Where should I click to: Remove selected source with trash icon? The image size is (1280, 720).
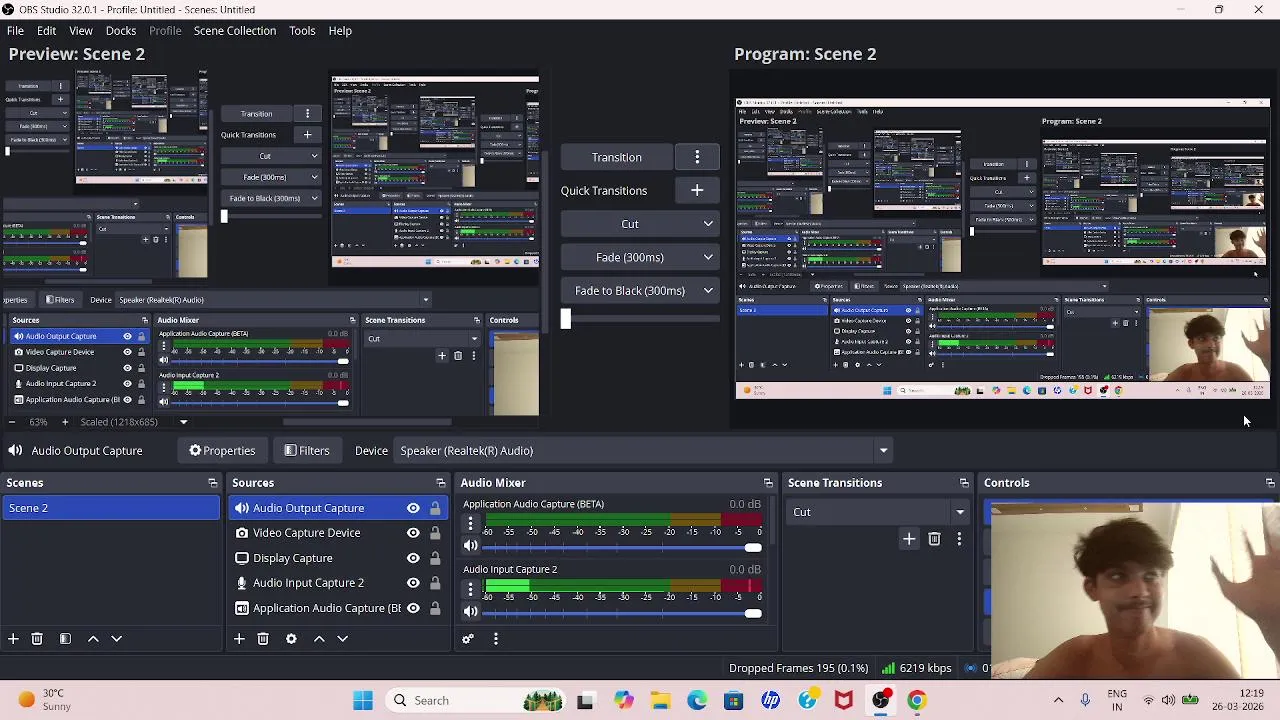pos(263,639)
